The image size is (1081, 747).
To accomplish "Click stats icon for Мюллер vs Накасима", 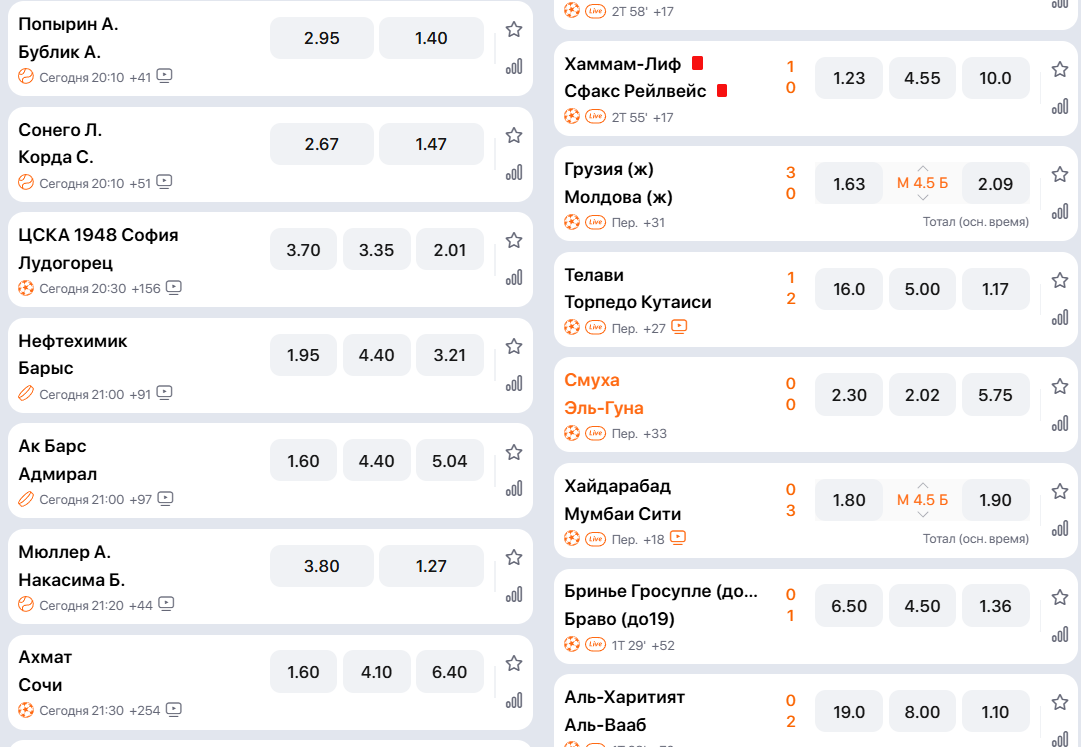I will pyautogui.click(x=514, y=594).
